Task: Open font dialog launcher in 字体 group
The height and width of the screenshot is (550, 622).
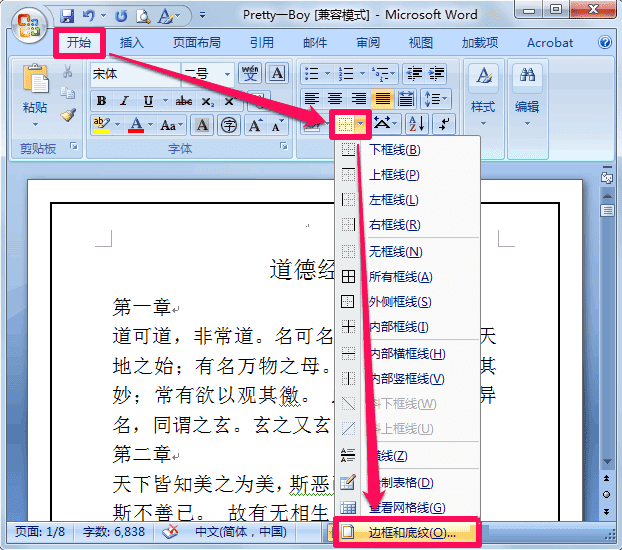Action: (x=284, y=146)
